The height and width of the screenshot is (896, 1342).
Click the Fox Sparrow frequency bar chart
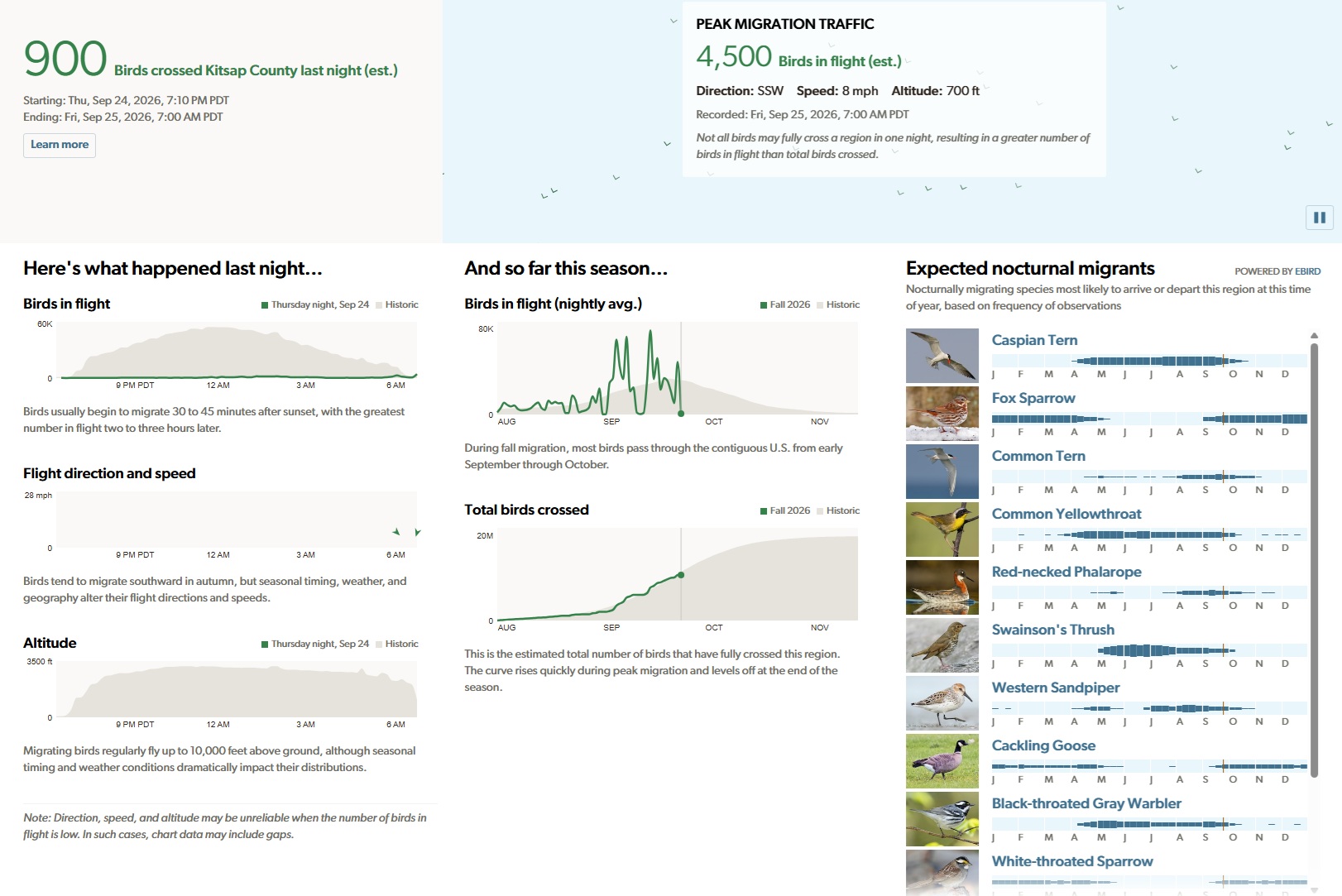(x=1149, y=419)
